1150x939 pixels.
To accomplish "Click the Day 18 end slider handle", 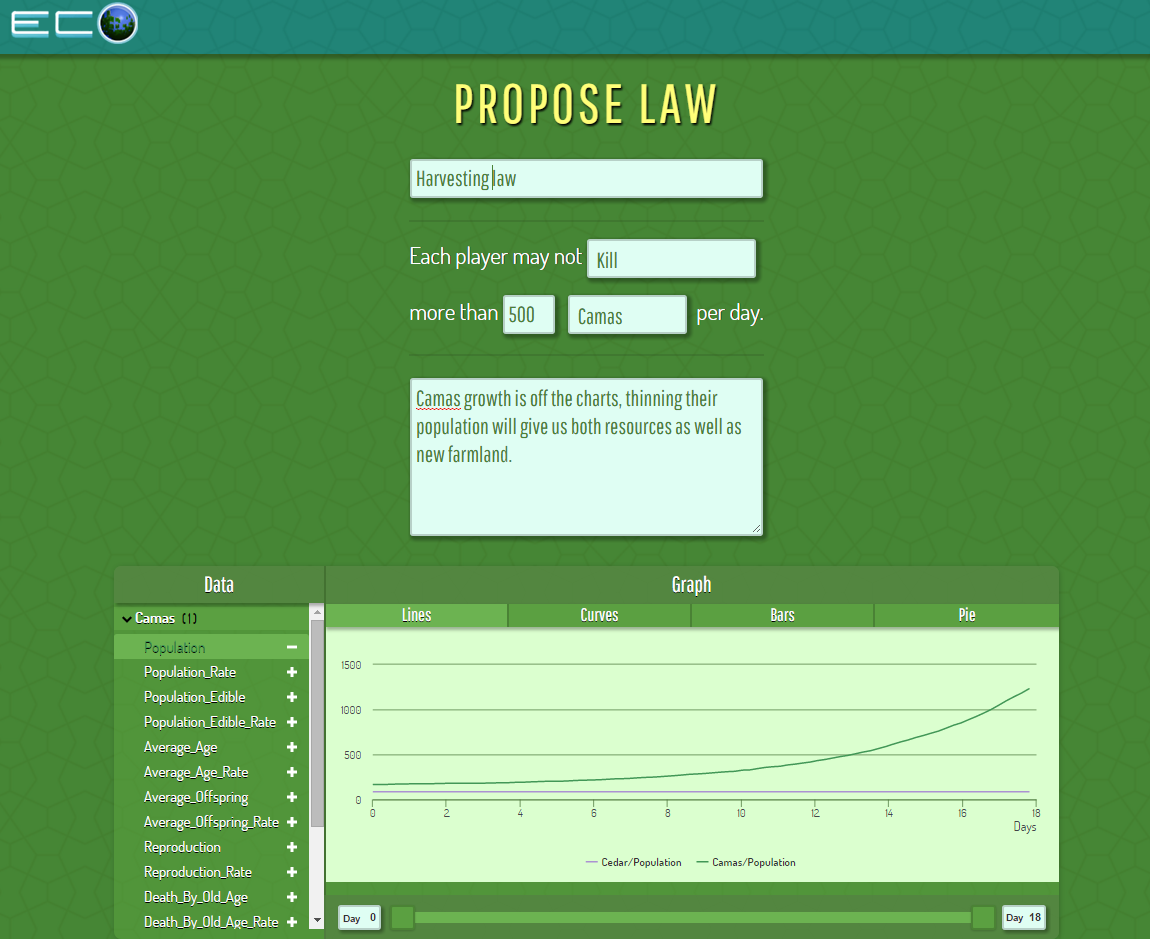I will pyautogui.click(x=983, y=918).
